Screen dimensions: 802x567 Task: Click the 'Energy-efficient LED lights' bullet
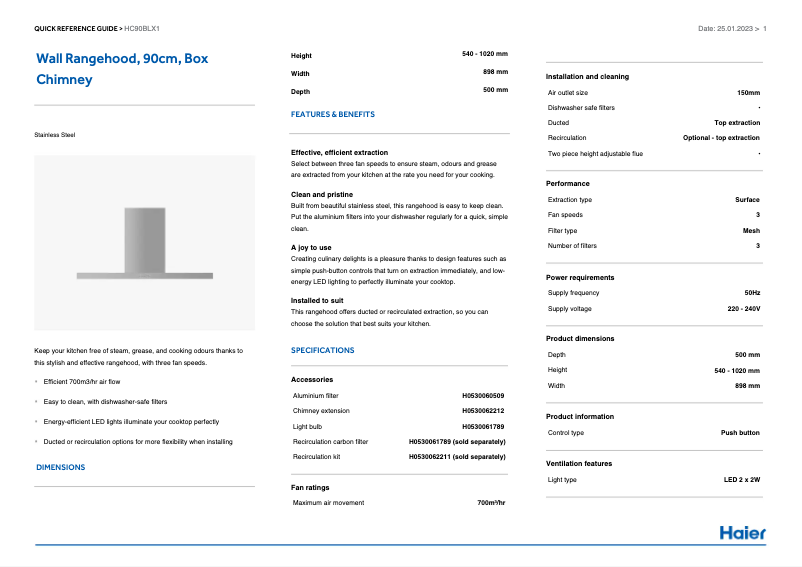point(131,421)
